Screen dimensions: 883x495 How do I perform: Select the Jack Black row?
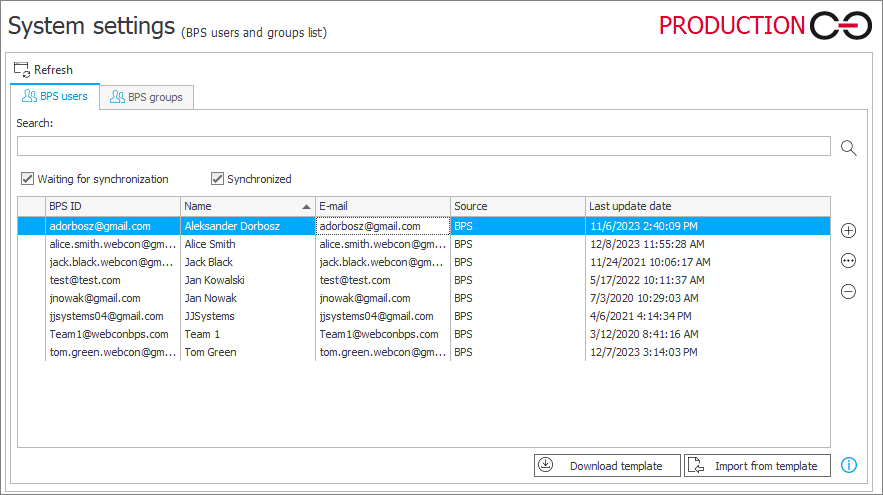click(423, 262)
